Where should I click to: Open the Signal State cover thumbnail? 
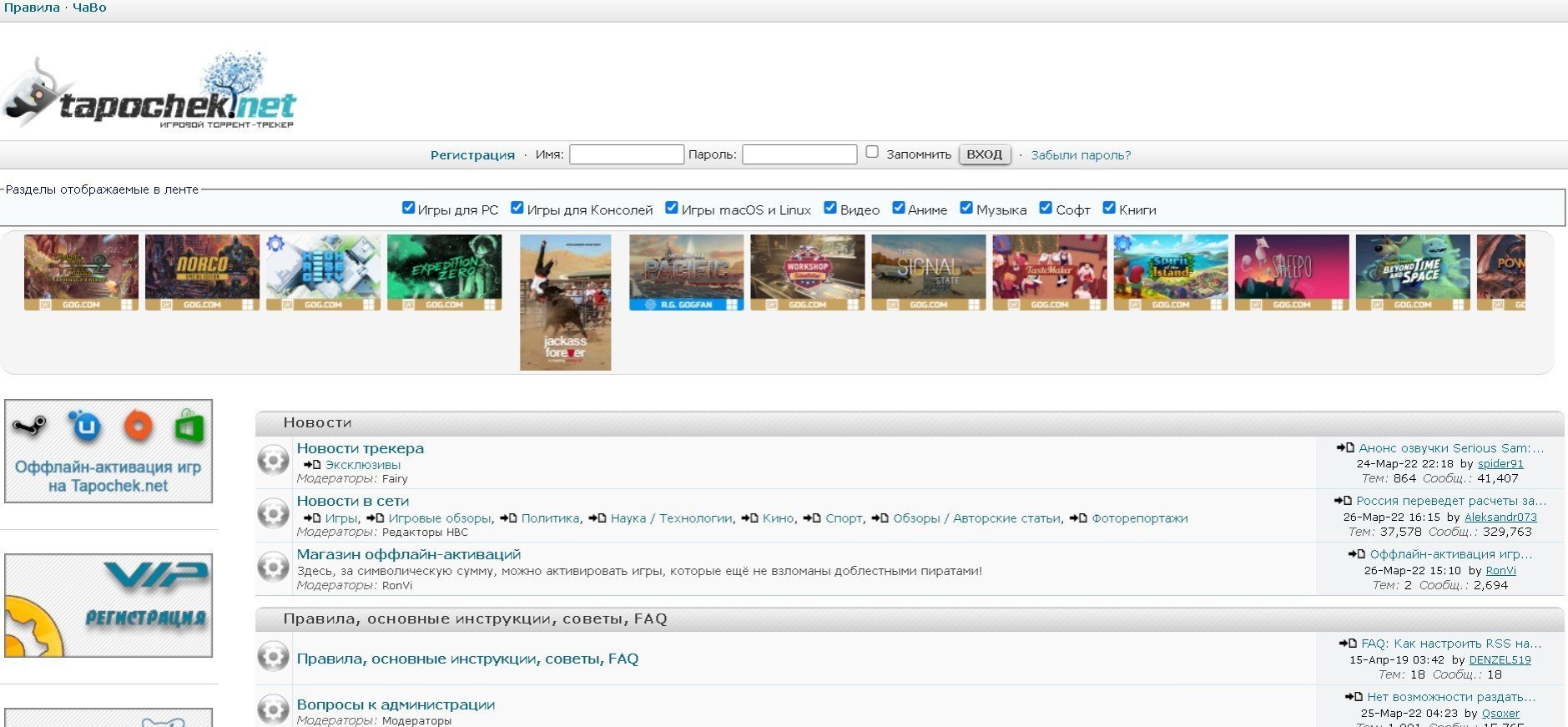[x=928, y=272]
